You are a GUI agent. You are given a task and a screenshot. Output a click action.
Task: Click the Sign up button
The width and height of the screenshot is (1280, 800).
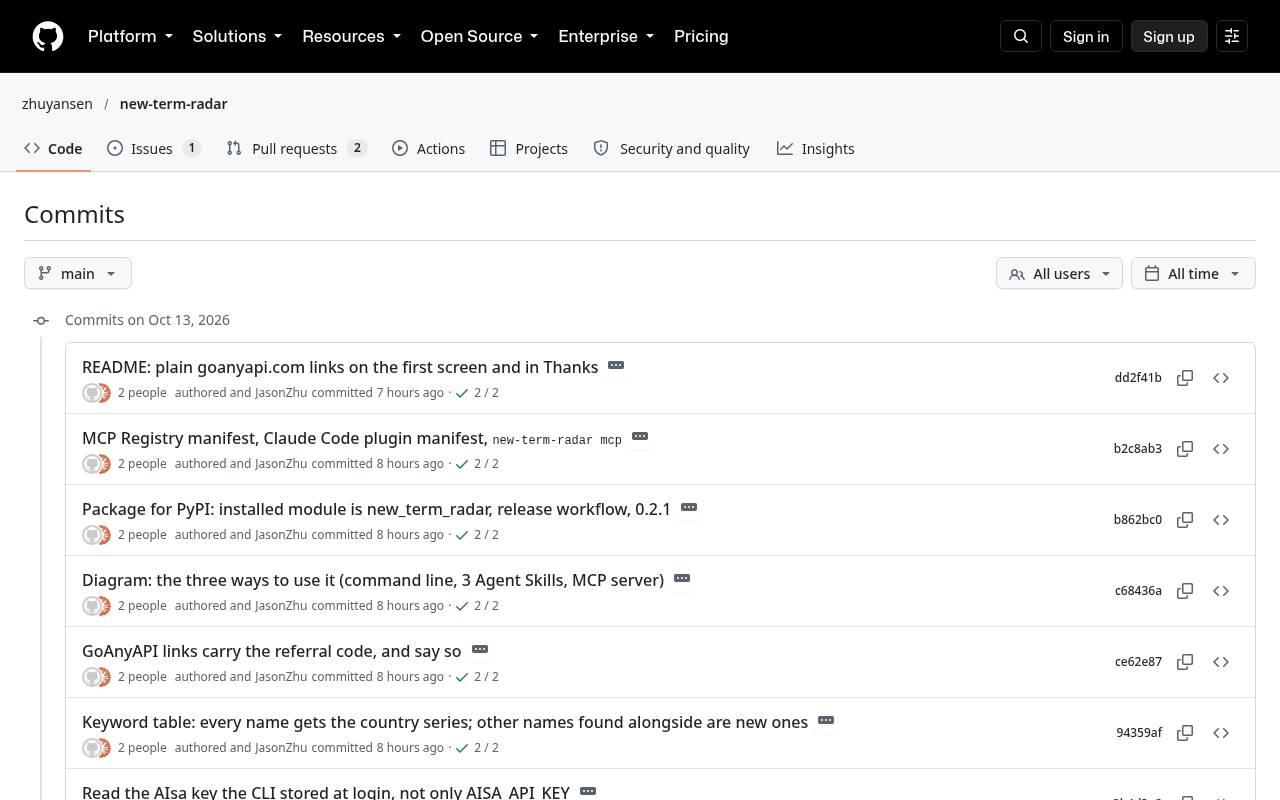[x=1169, y=36]
